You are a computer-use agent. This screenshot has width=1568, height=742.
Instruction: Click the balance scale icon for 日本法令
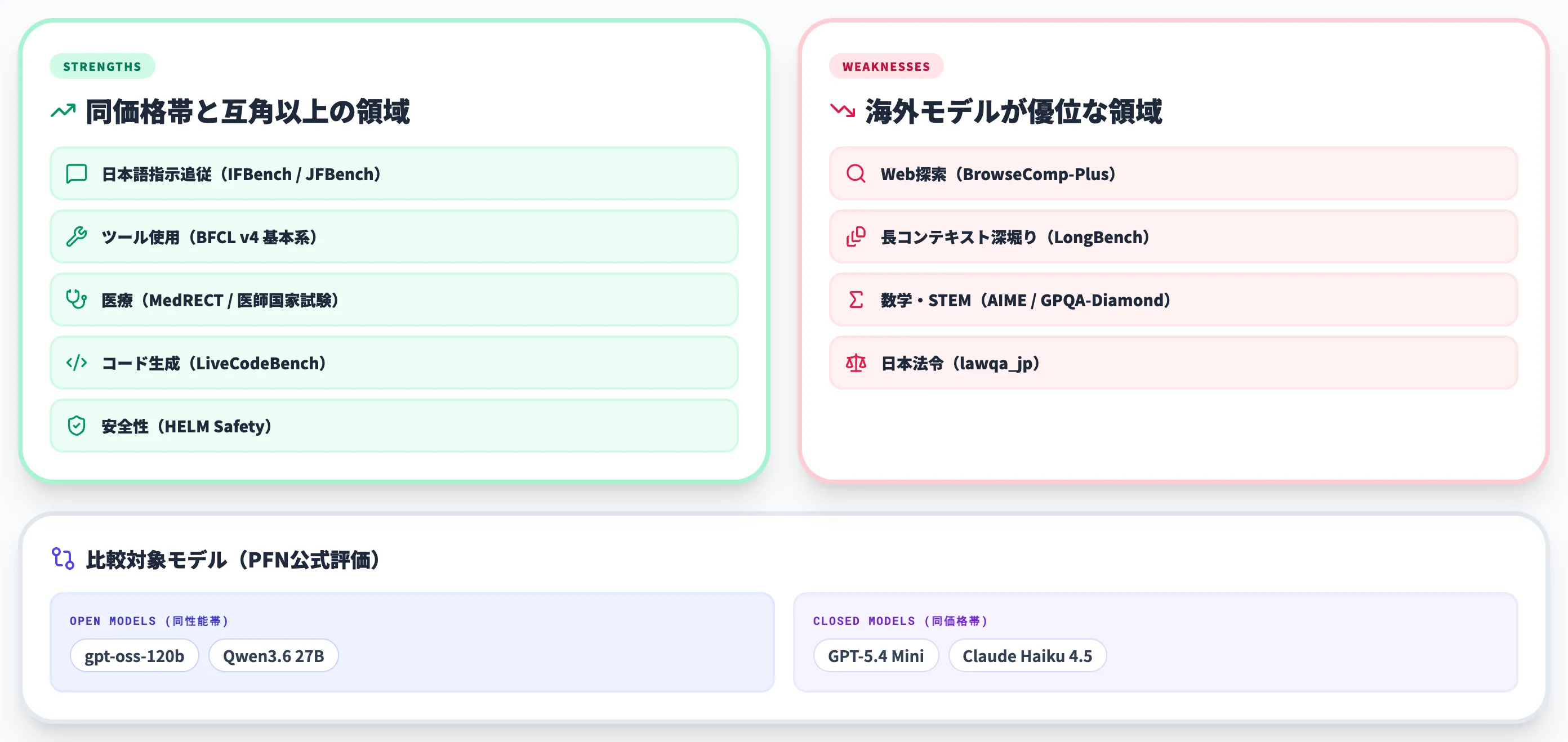pos(856,363)
